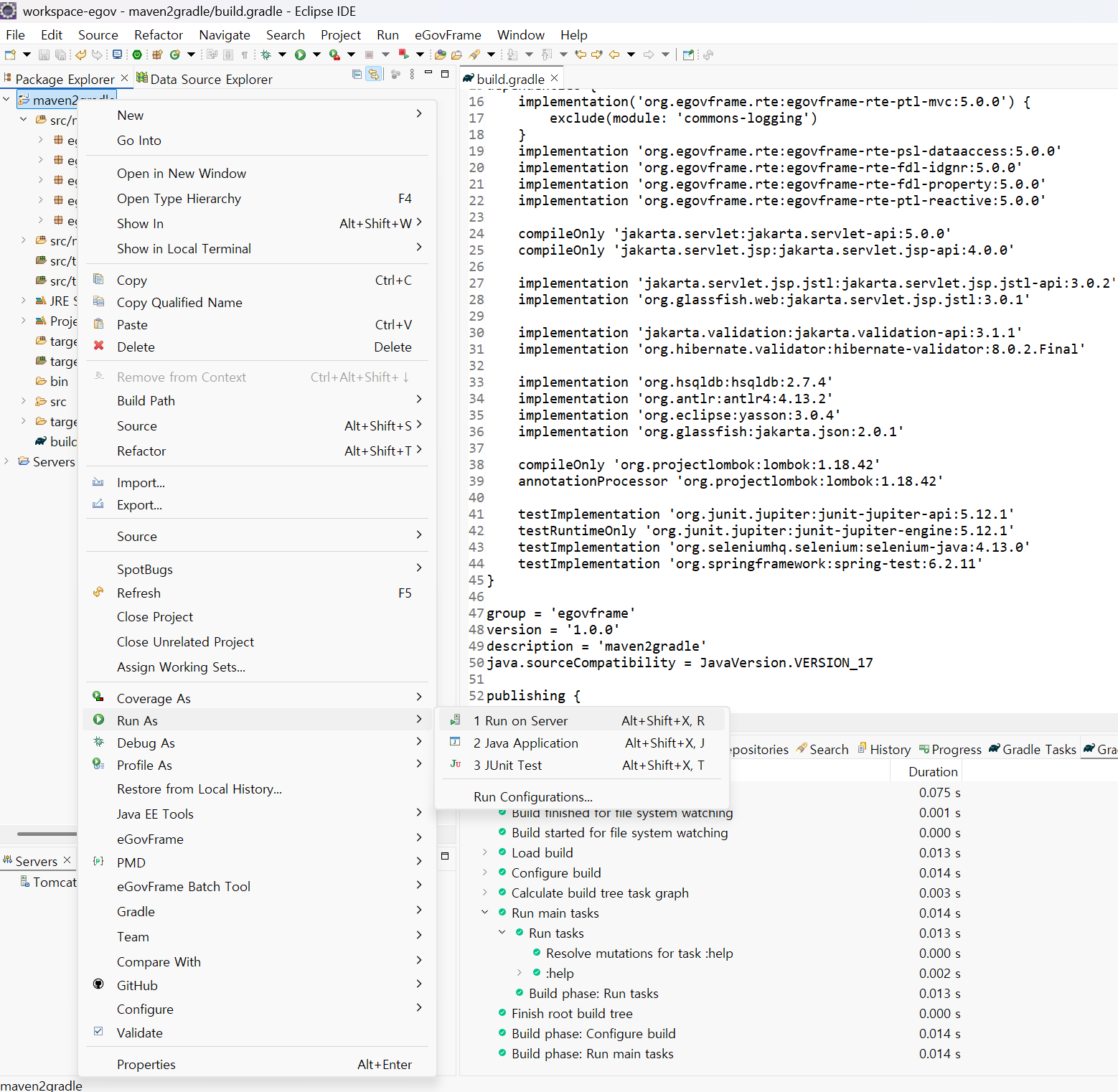
Task: Click the Debug bug icon in toolbar
Action: [266, 55]
